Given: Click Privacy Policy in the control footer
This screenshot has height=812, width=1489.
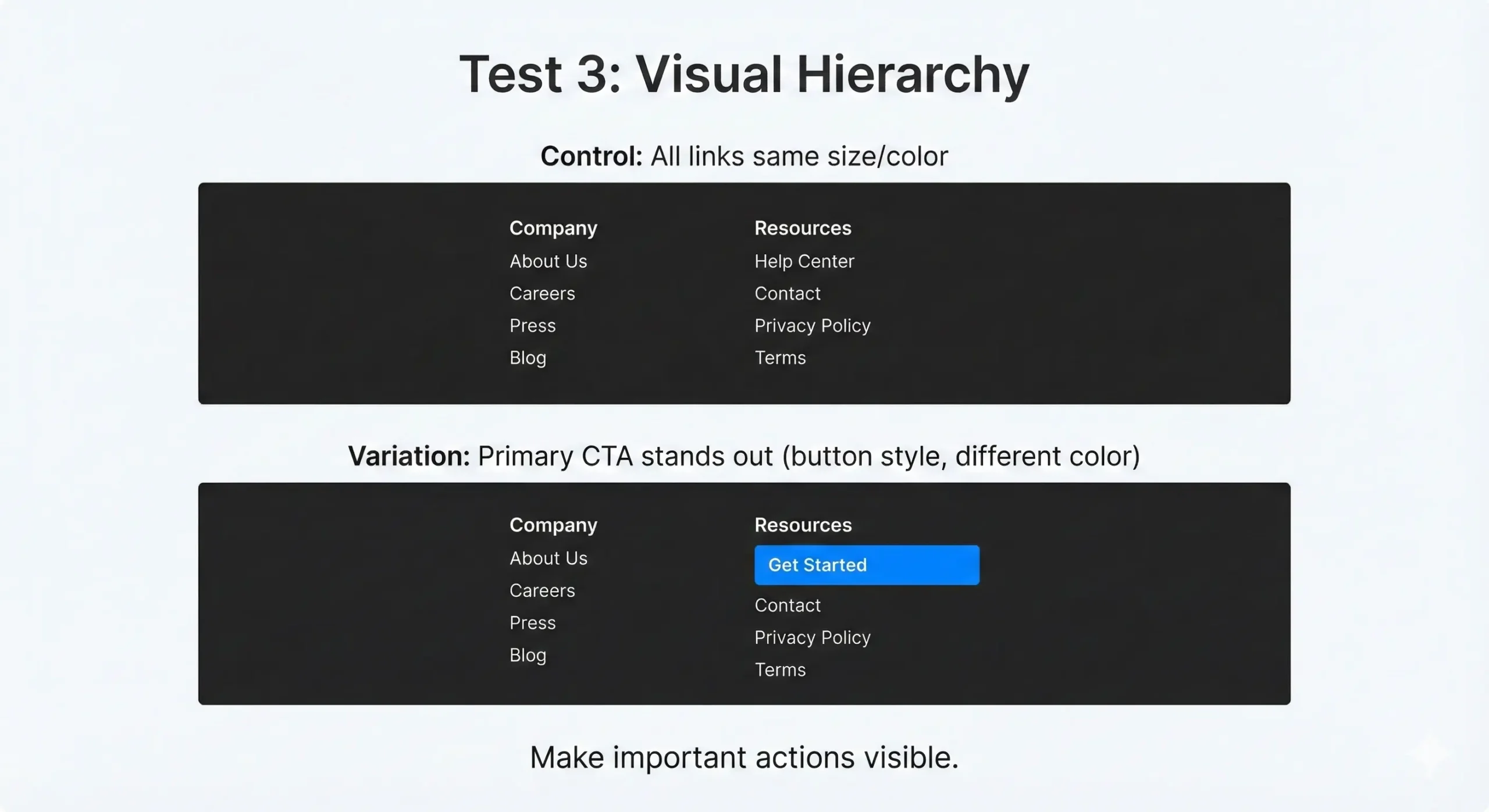Looking at the screenshot, I should 812,325.
